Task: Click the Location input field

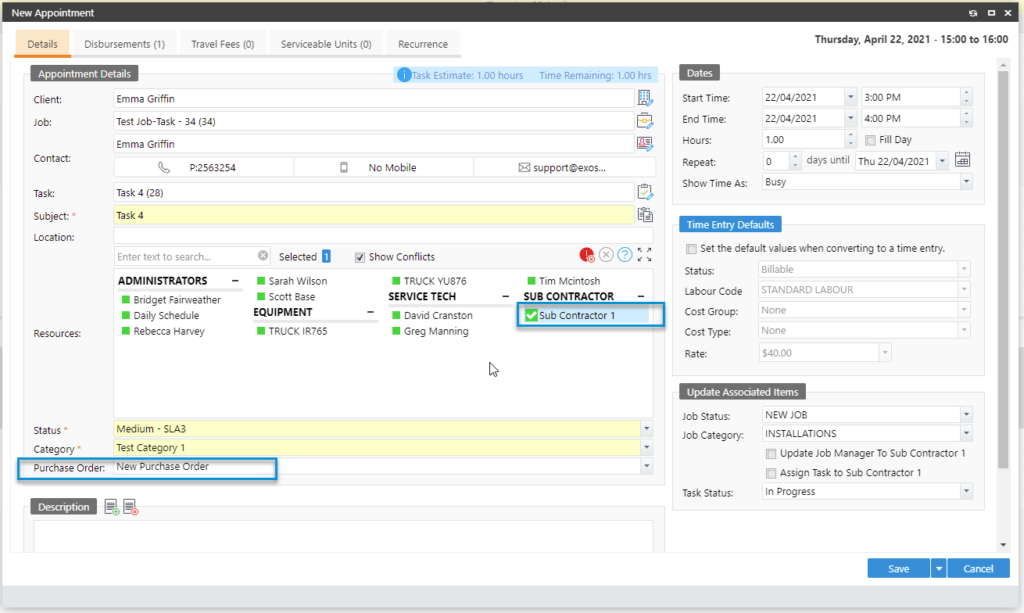Action: click(x=383, y=237)
